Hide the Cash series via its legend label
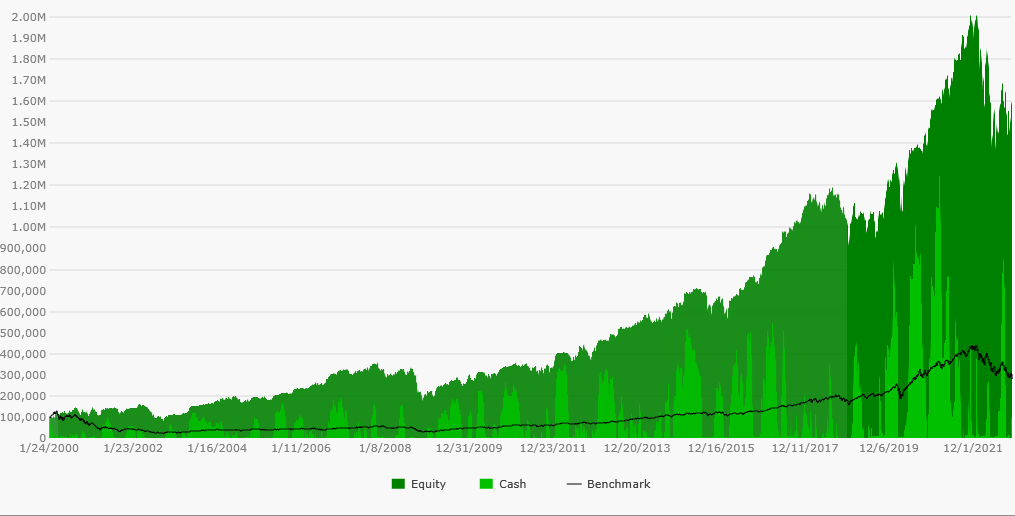Screen dimensions: 1015x516 tap(512, 484)
